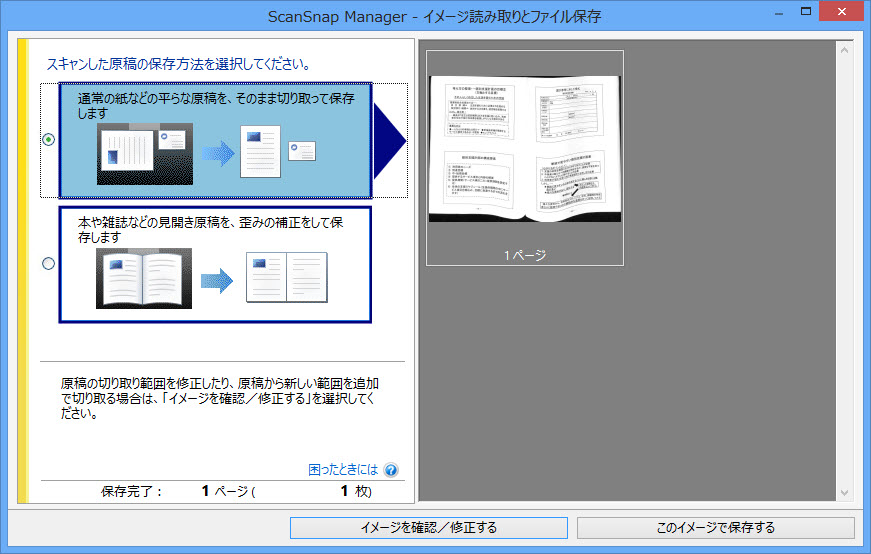This screenshot has width=871, height=554.
Task: Click the flat document scan illustration
Action: click(x=145, y=154)
